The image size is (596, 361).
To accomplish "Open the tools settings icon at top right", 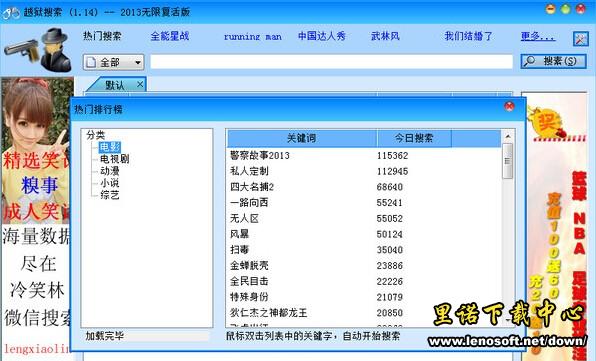I will point(580,38).
